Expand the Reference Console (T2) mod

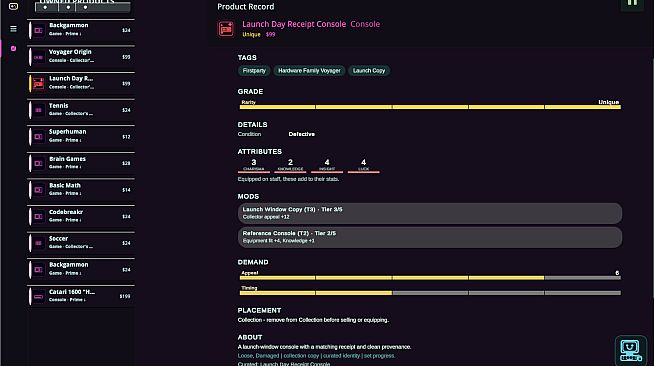click(430, 237)
